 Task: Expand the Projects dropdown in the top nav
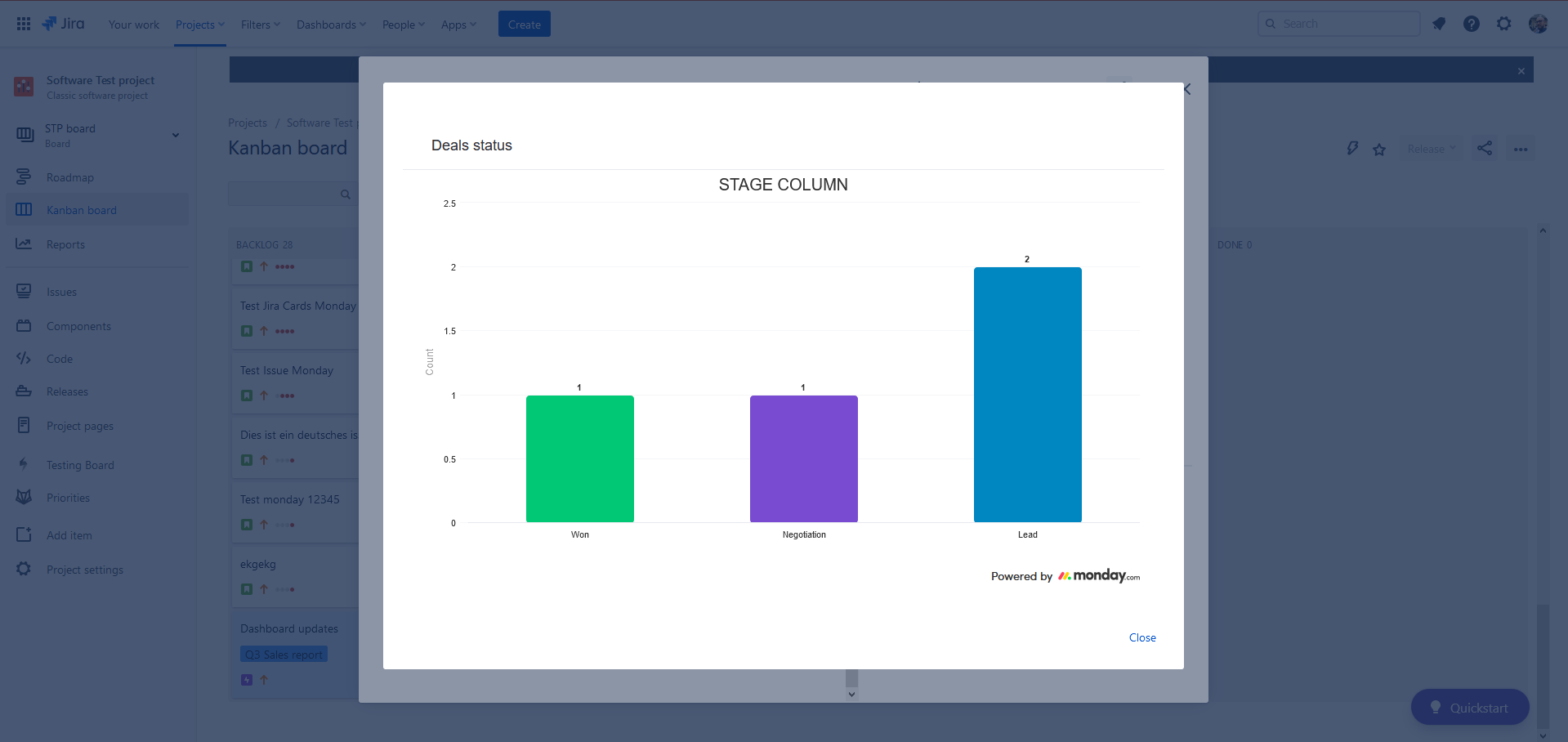click(200, 25)
